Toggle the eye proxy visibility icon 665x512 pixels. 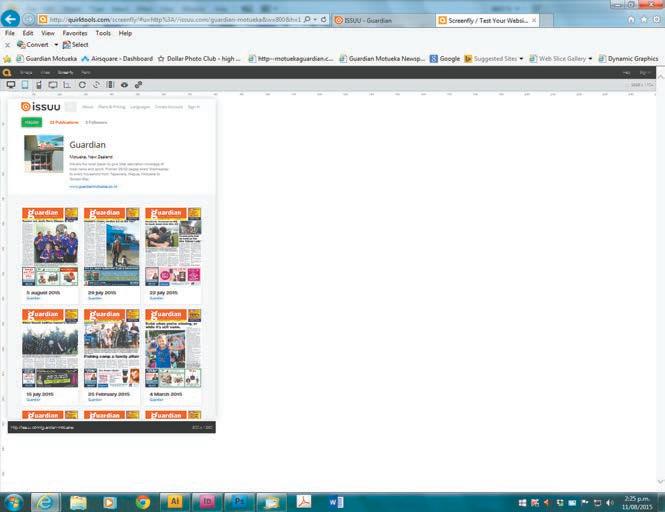click(x=124, y=85)
